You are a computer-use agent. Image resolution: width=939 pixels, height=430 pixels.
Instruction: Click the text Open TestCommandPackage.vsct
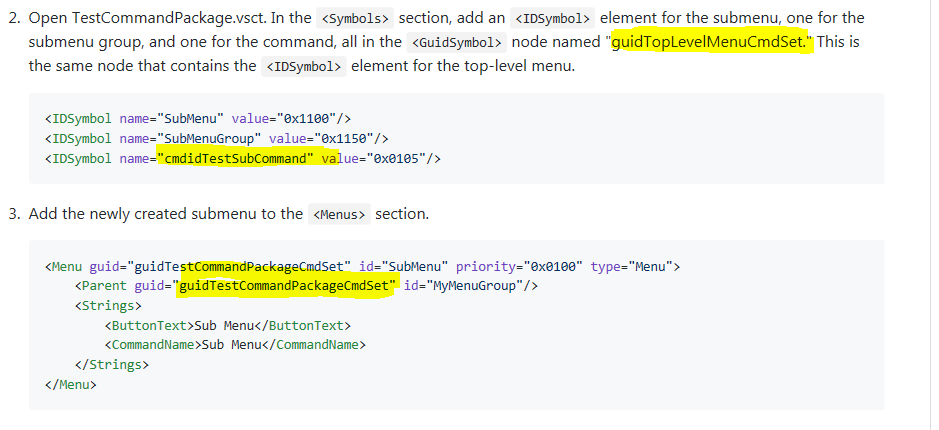tap(148, 19)
